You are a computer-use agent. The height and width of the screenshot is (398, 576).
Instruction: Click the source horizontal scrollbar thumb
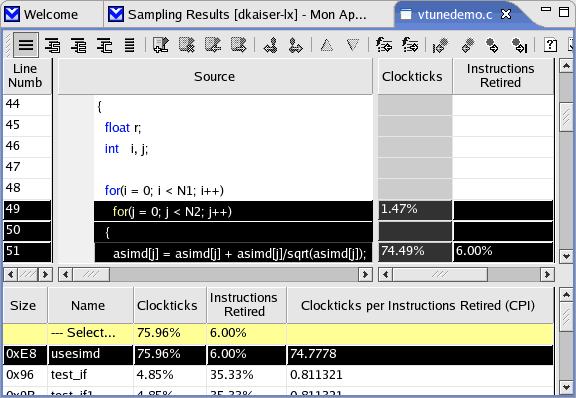[x=91, y=275]
